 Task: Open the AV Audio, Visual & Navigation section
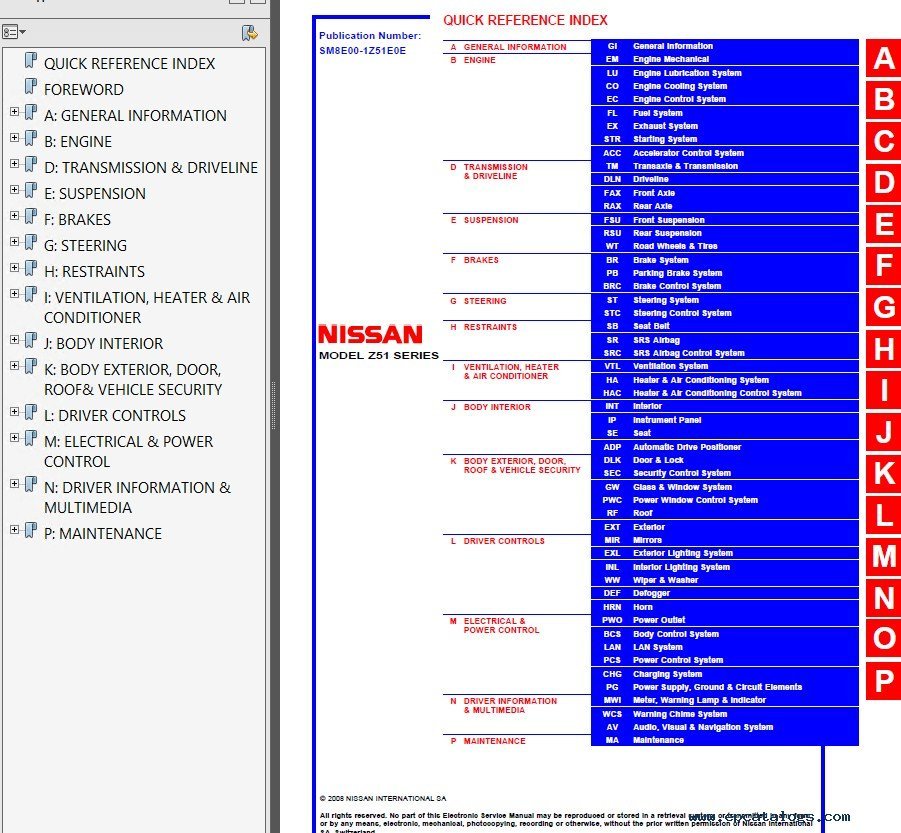(x=725, y=727)
